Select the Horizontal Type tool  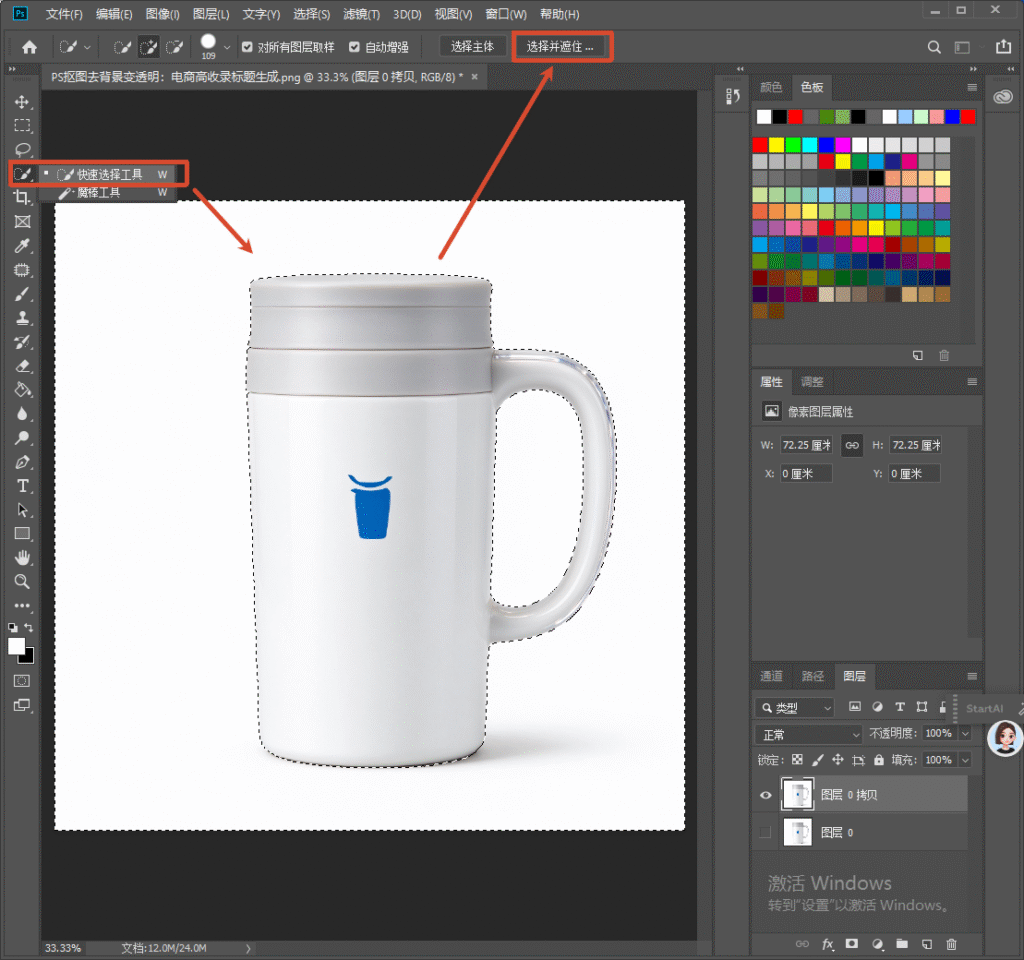[x=22, y=486]
